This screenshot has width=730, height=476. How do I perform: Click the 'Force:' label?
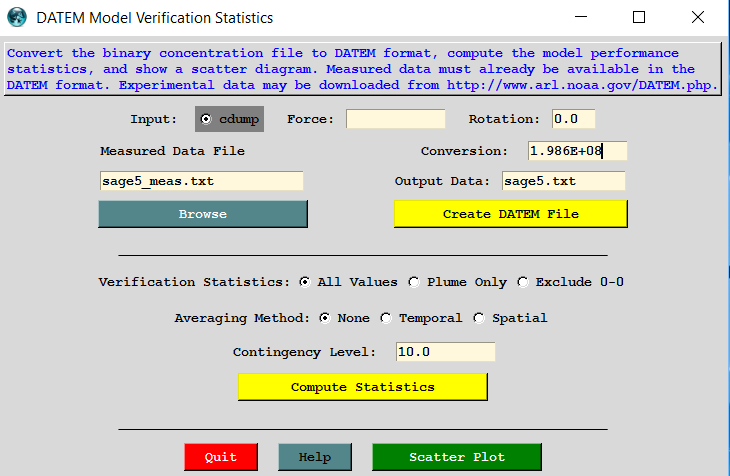311,119
